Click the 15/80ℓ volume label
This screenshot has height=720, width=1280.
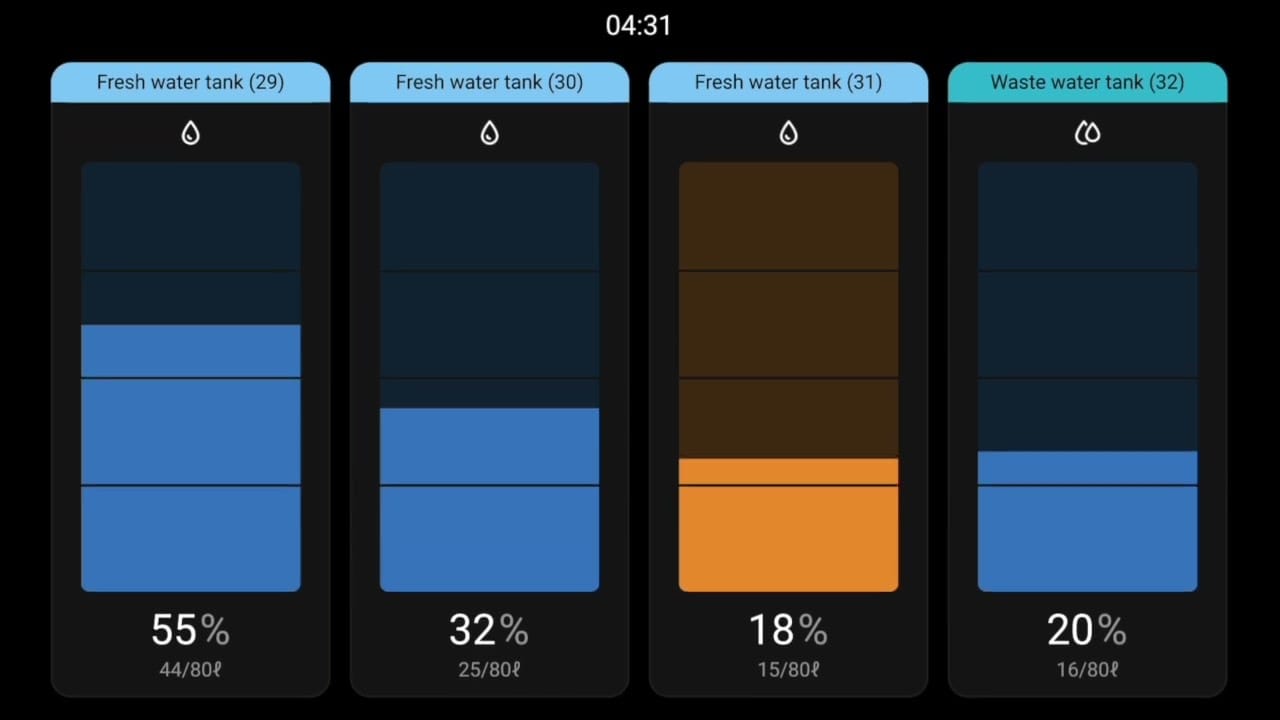pyautogui.click(x=788, y=669)
